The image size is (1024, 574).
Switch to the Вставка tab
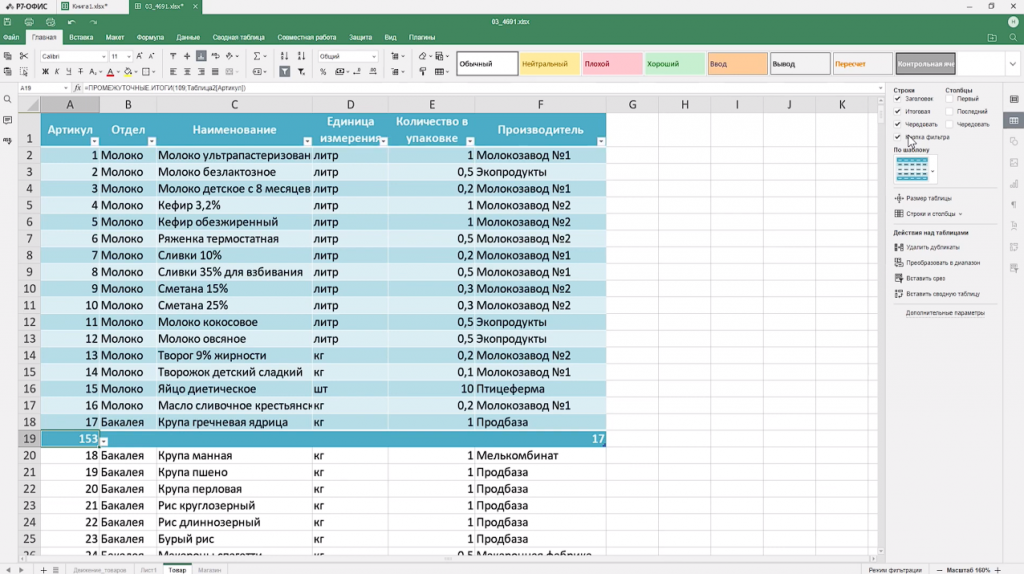click(81, 37)
